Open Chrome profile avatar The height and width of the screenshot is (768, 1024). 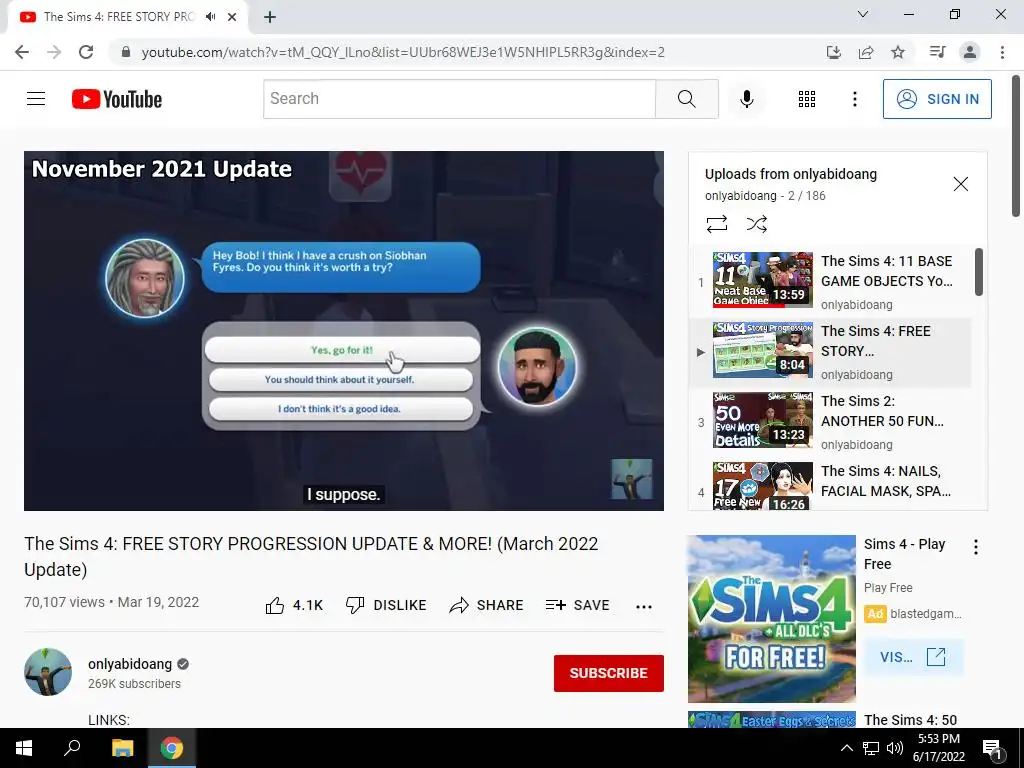970,52
